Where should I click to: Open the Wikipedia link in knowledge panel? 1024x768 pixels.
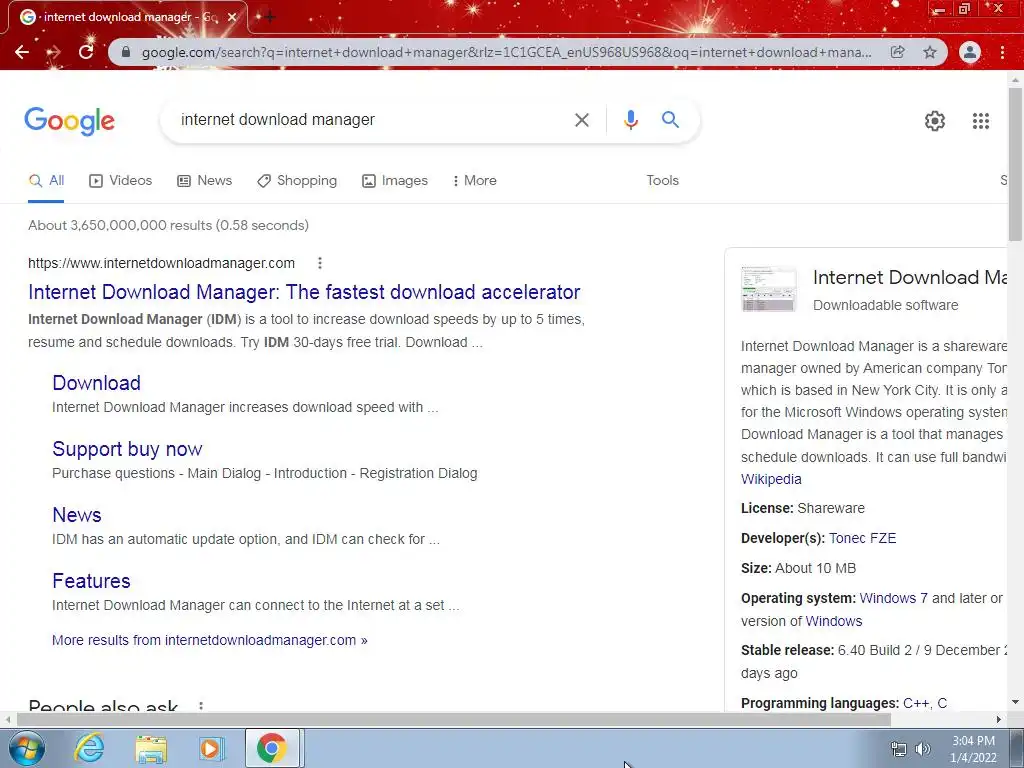tap(771, 479)
